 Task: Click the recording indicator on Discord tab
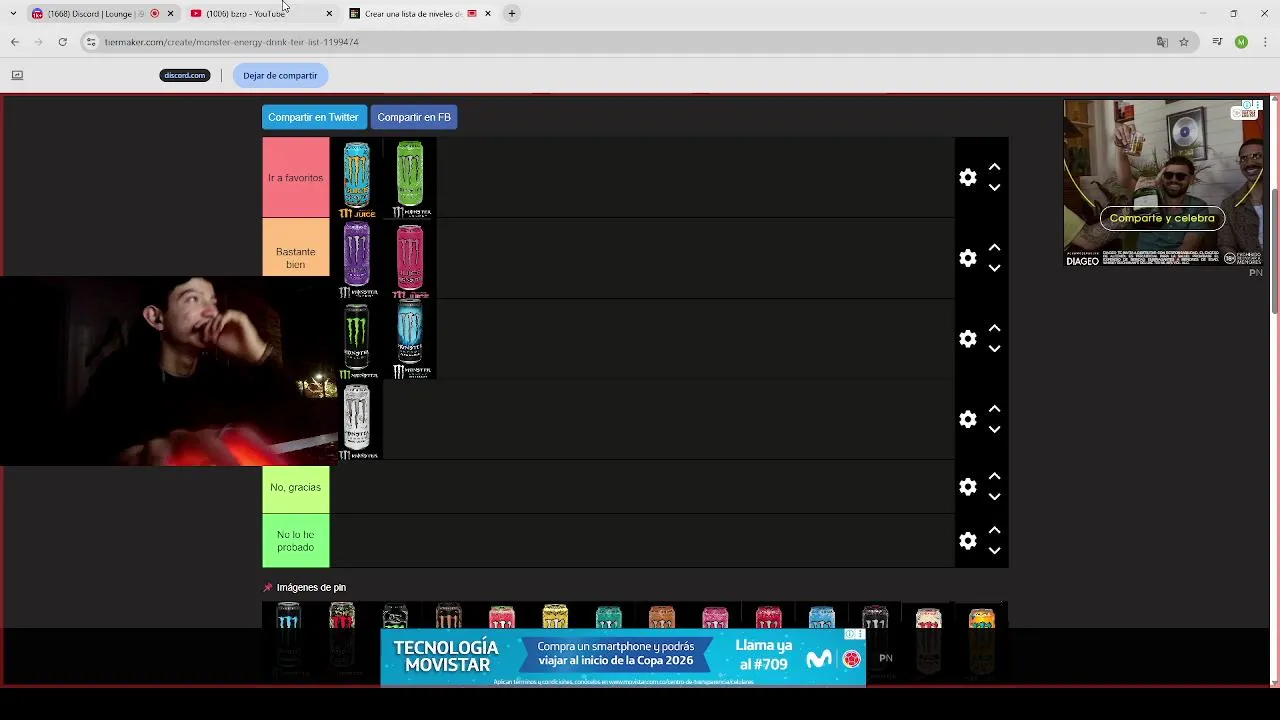(154, 14)
